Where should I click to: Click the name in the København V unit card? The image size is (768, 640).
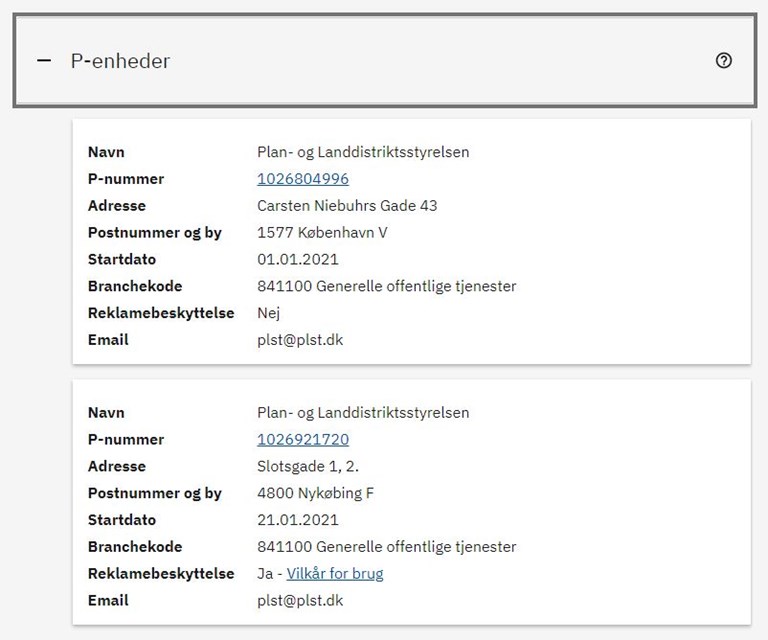click(x=363, y=152)
